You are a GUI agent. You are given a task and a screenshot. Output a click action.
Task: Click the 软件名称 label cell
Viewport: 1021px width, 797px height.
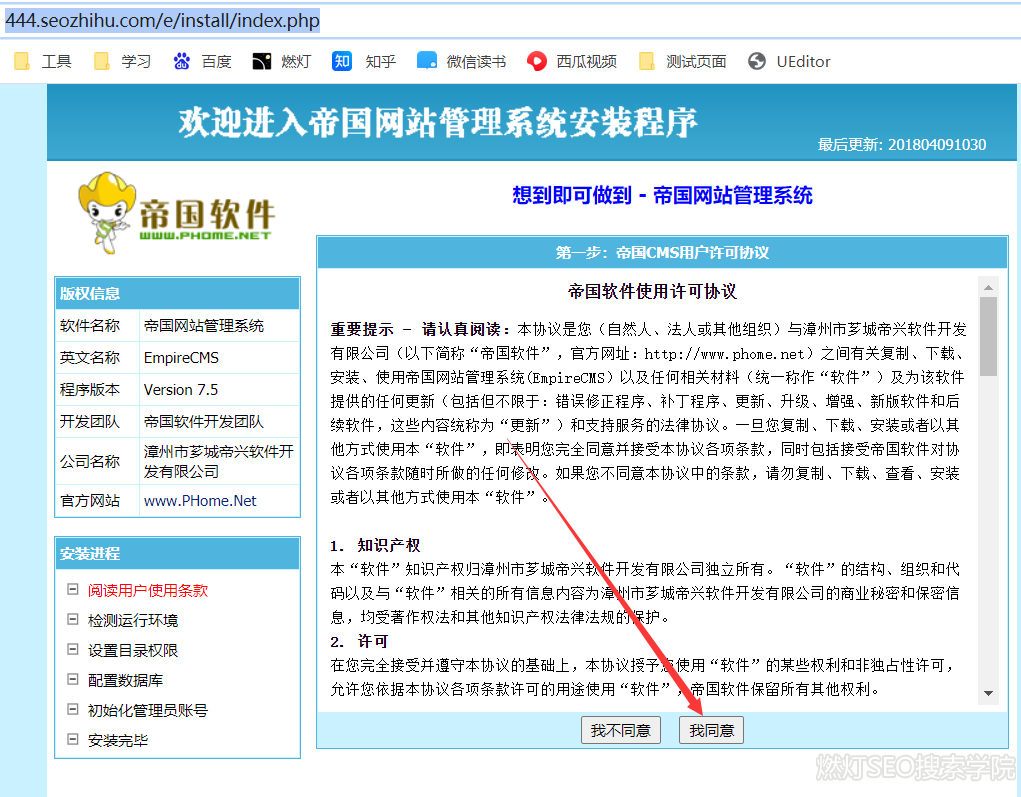[97, 326]
